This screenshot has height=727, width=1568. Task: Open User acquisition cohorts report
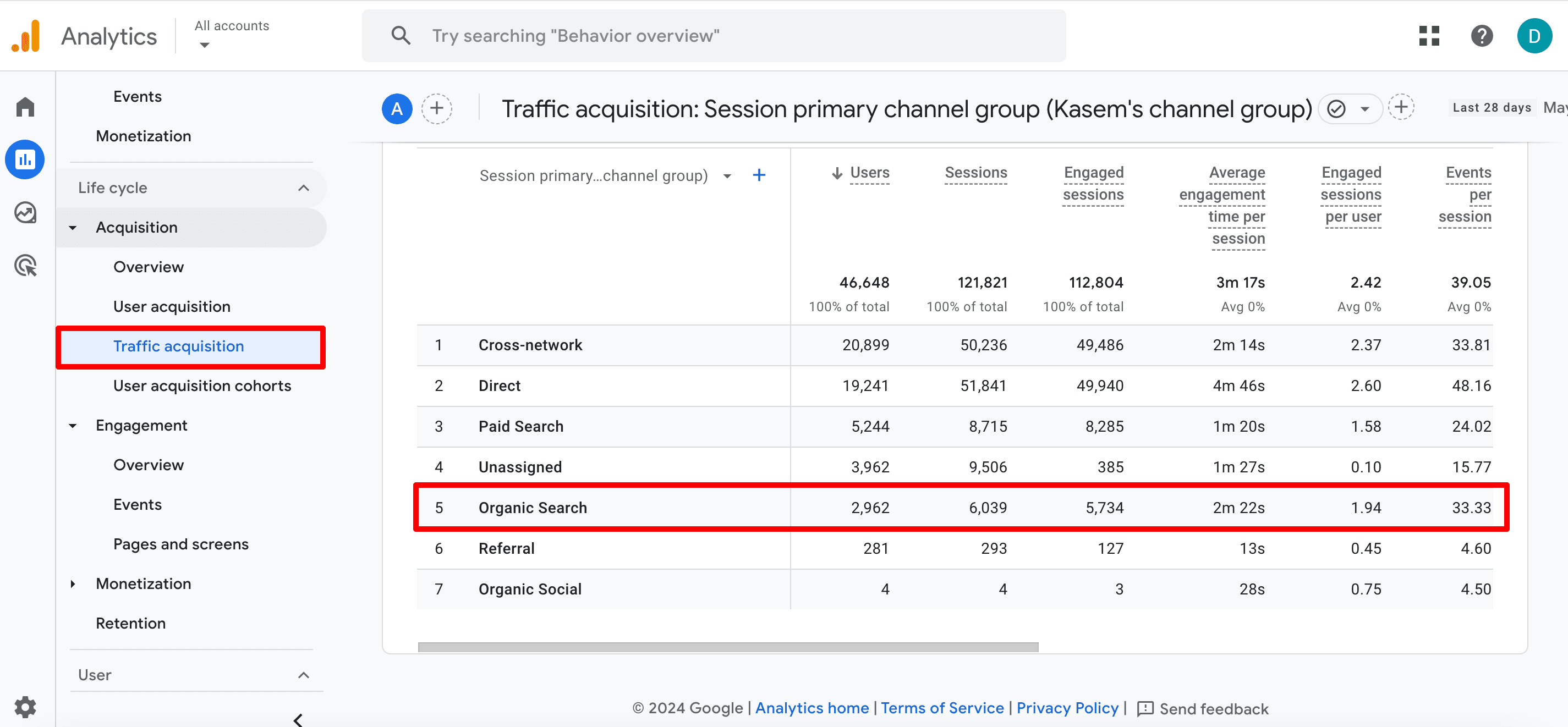202,385
